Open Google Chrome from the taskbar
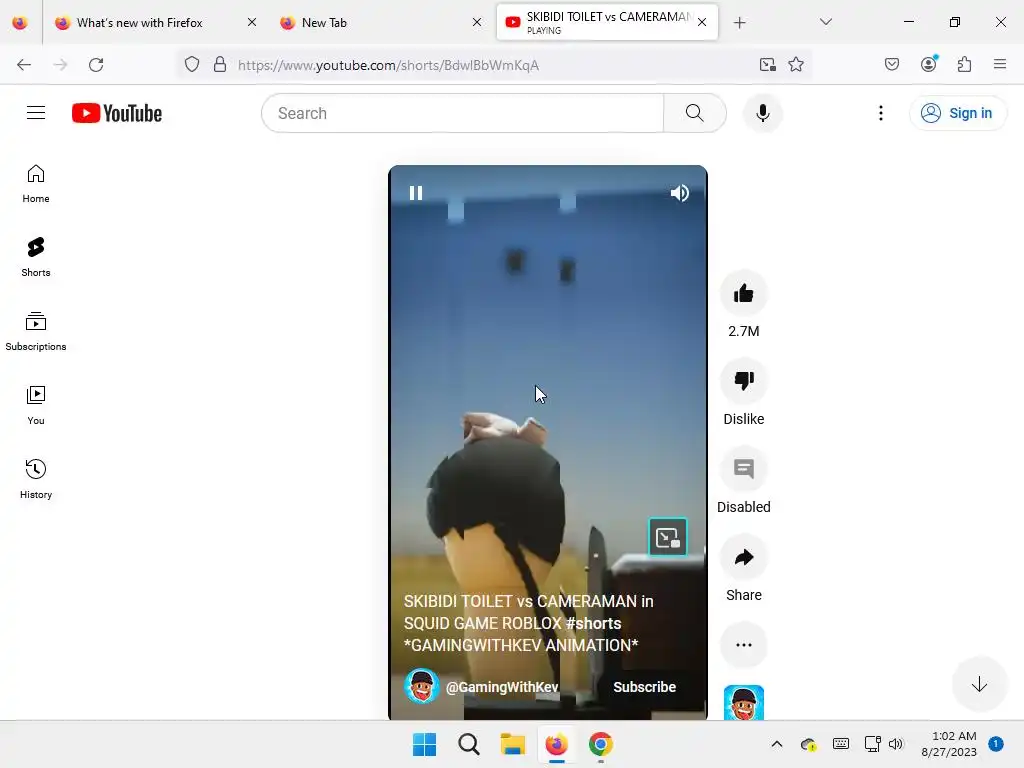1024x768 pixels. click(601, 744)
